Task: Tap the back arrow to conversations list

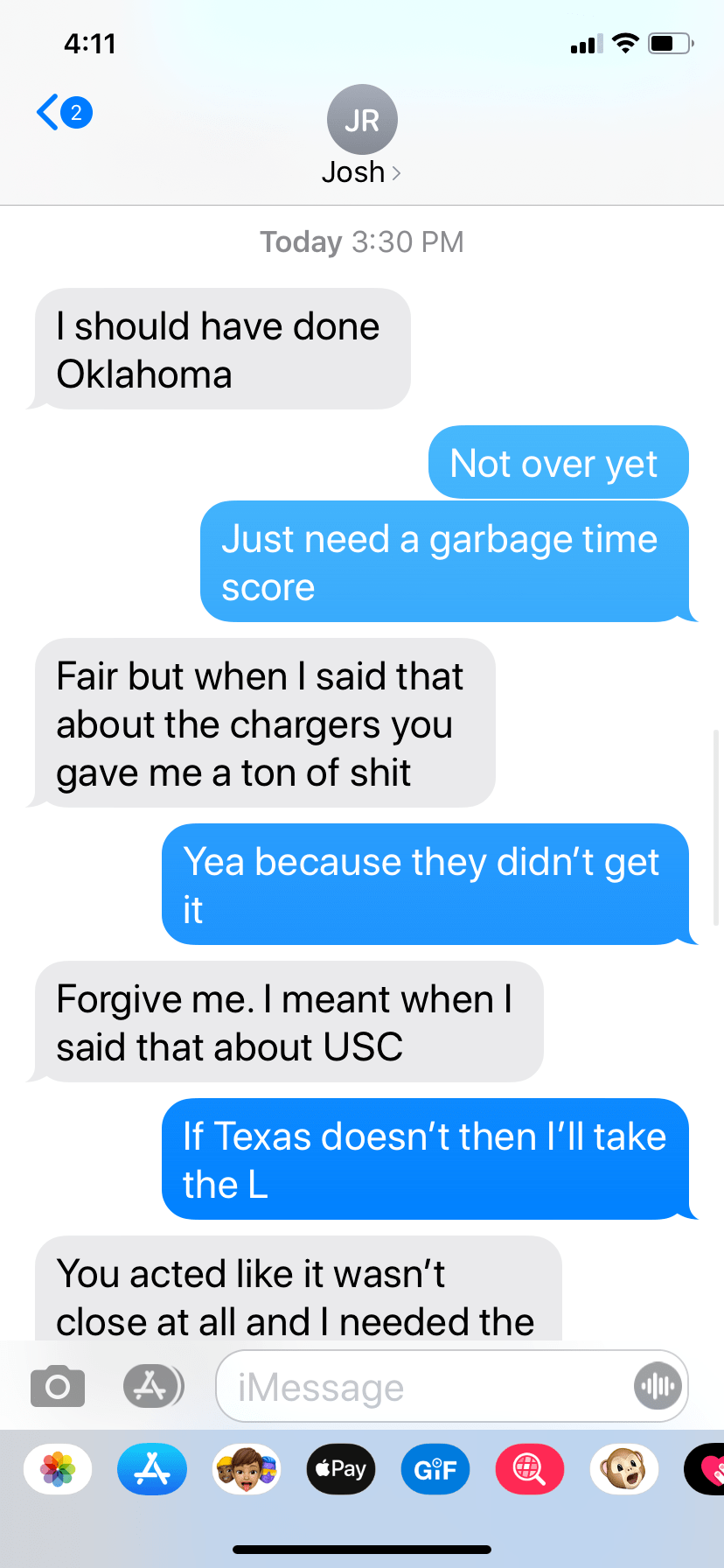Action: (x=48, y=112)
